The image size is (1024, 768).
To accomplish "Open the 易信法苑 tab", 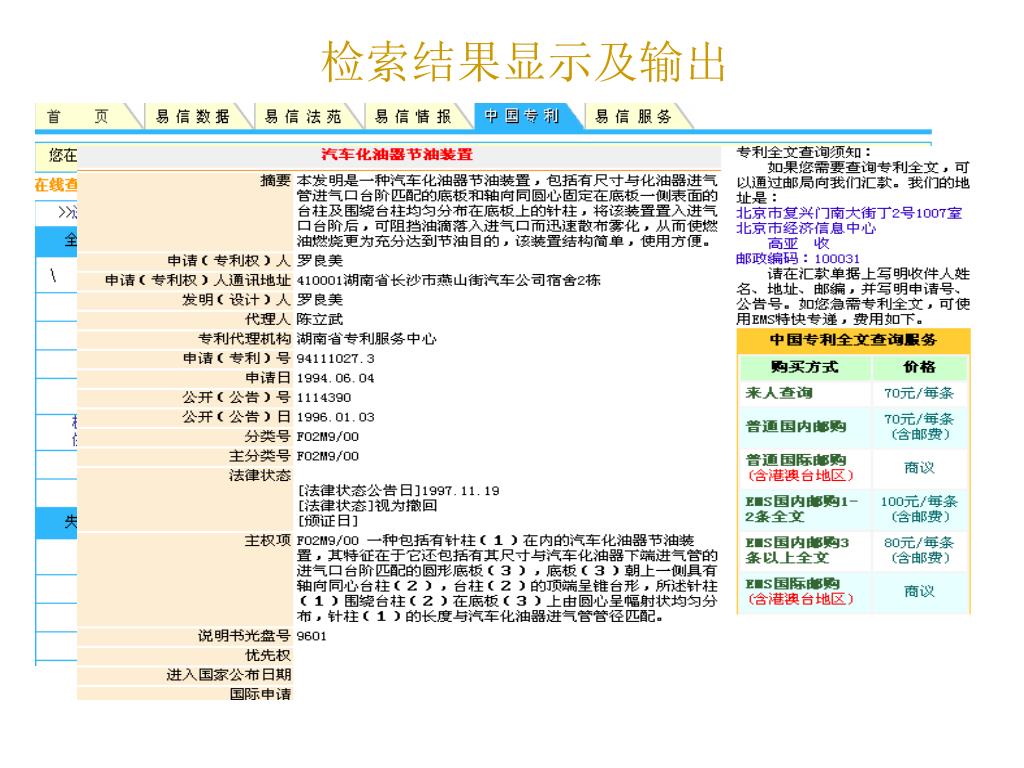I will [x=303, y=116].
